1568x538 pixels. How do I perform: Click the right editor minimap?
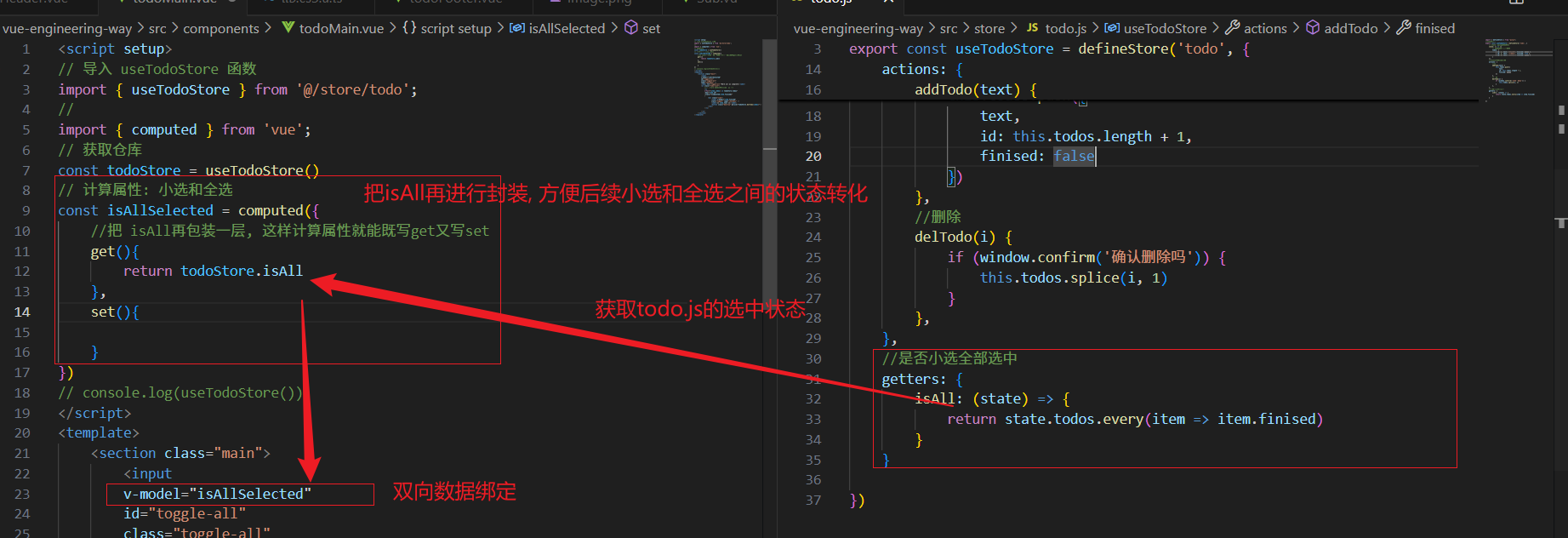point(1519,70)
